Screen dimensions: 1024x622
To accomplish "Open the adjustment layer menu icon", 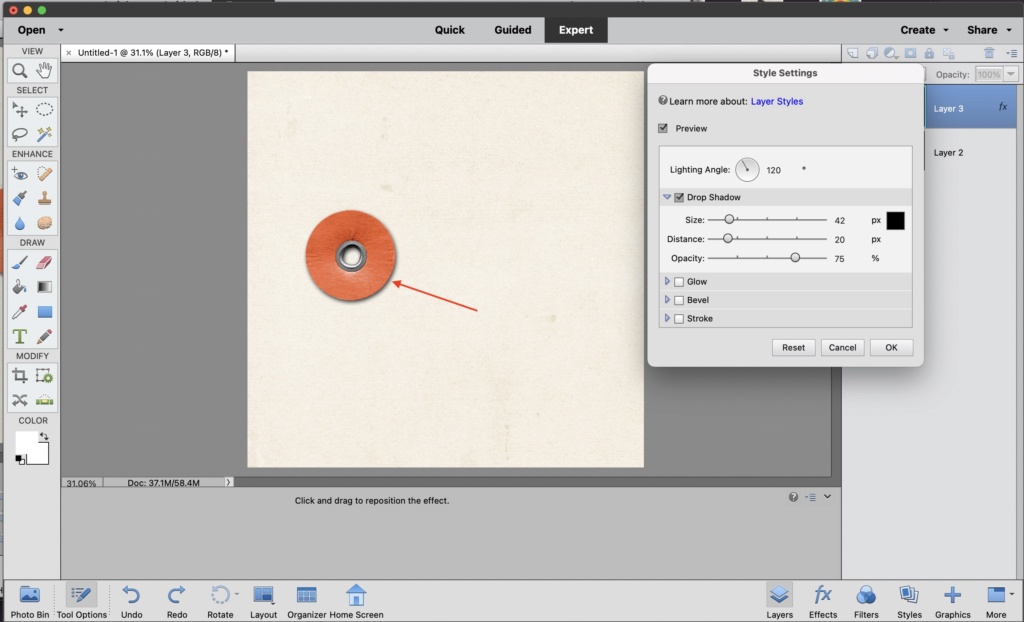I will pyautogui.click(x=891, y=53).
